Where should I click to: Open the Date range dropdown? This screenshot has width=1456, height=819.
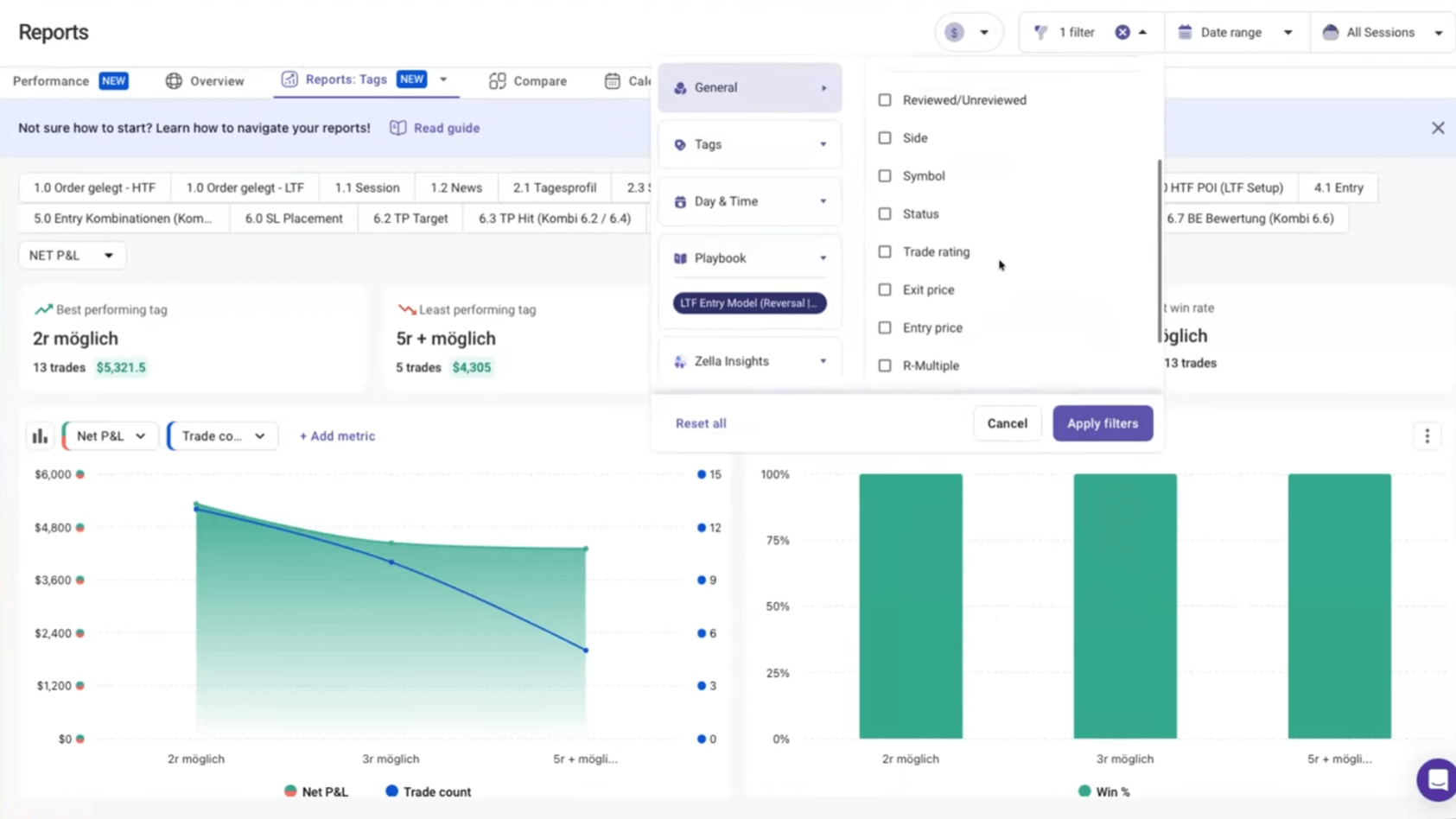tap(1235, 33)
